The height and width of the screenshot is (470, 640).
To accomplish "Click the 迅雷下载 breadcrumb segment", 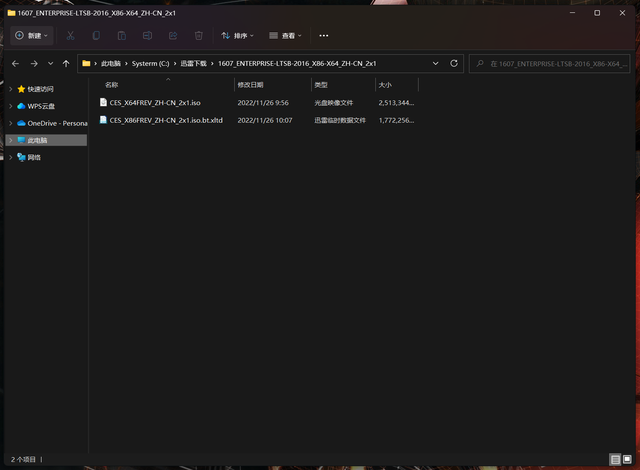I will pyautogui.click(x=193, y=64).
